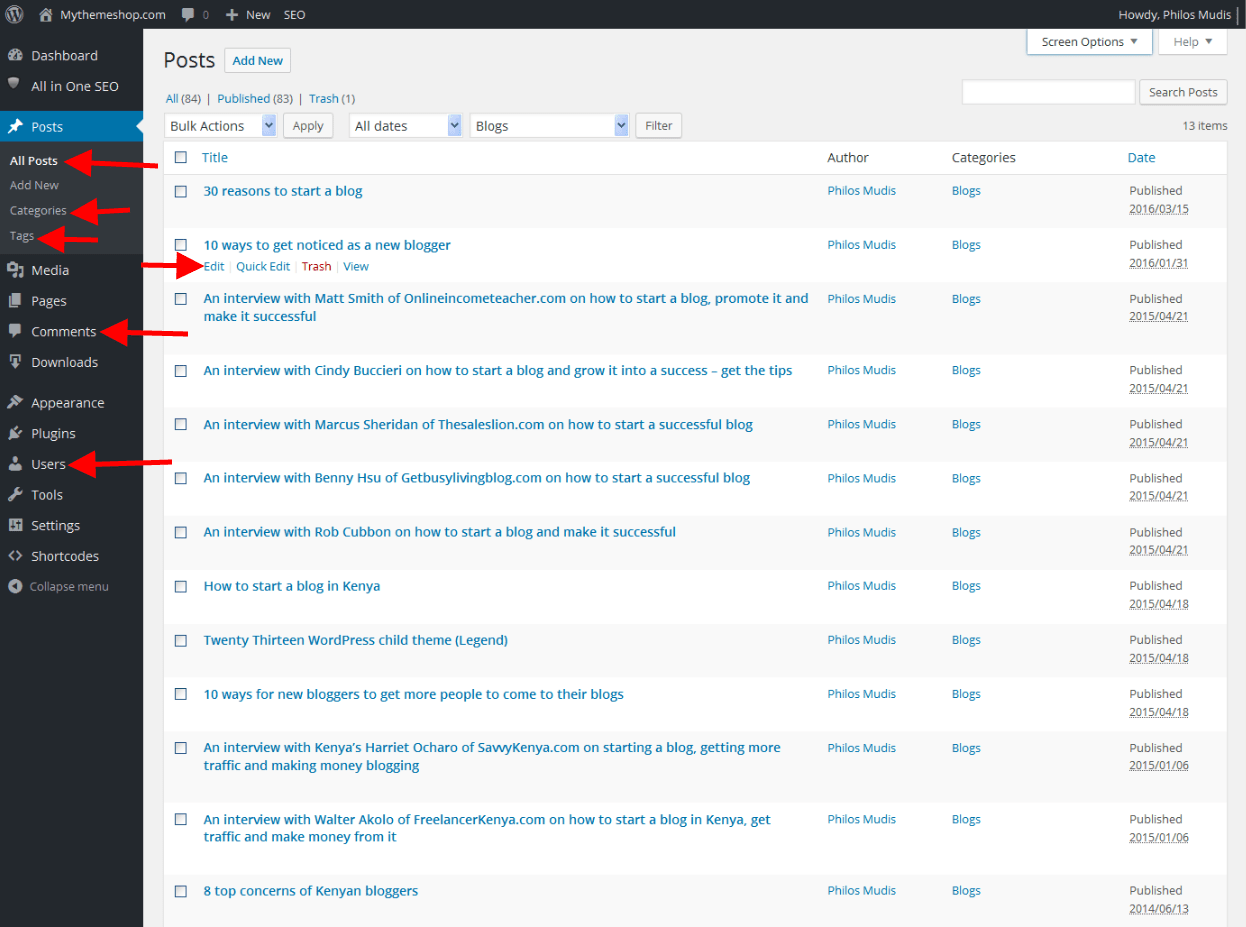Image resolution: width=1246 pixels, height=927 pixels.
Task: Open the Add New submenu item
Action: 34,185
